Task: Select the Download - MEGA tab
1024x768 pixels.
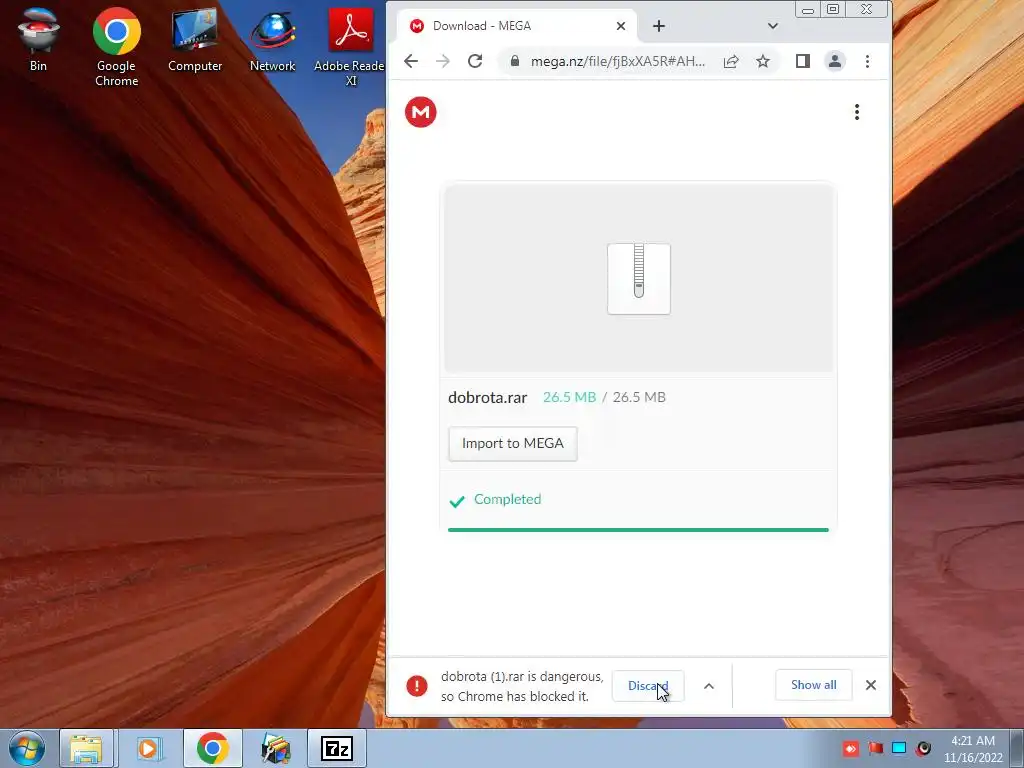Action: pyautogui.click(x=516, y=26)
